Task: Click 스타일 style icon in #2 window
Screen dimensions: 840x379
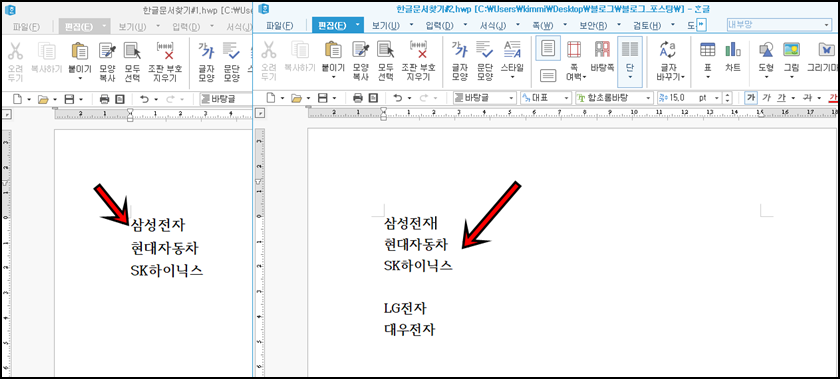Action: [512, 50]
